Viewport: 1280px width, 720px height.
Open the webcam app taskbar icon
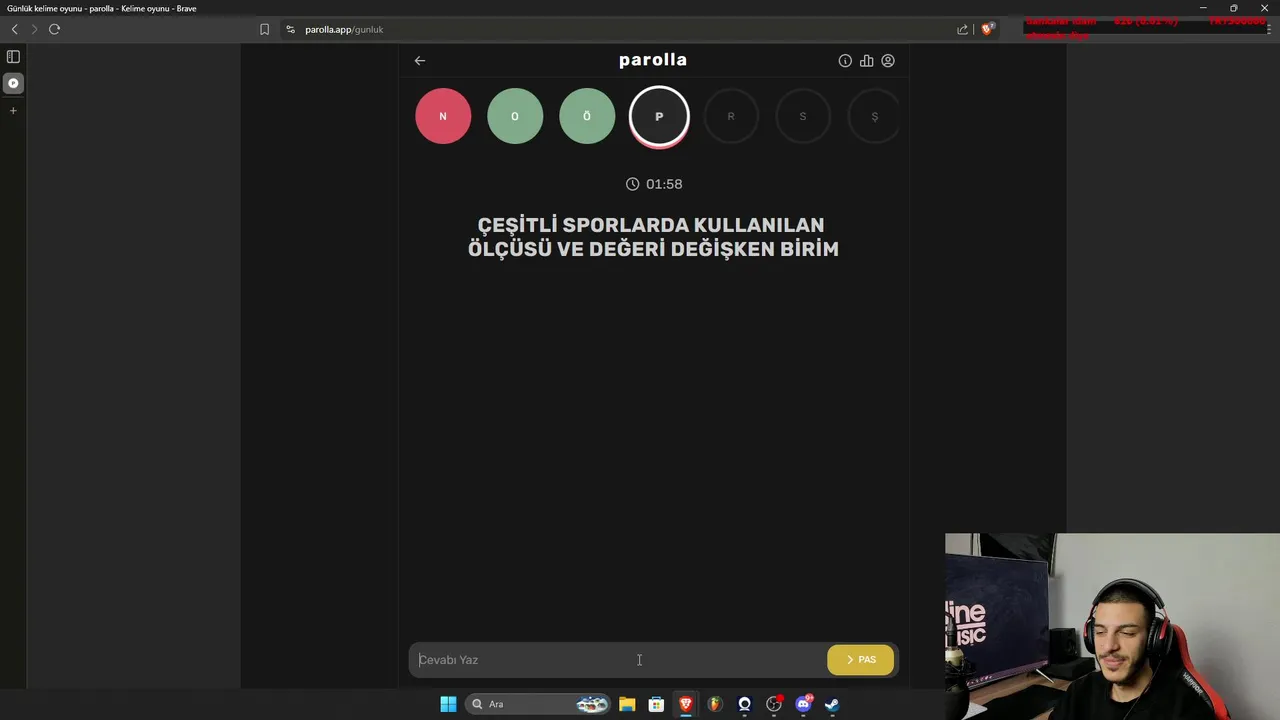(x=744, y=704)
